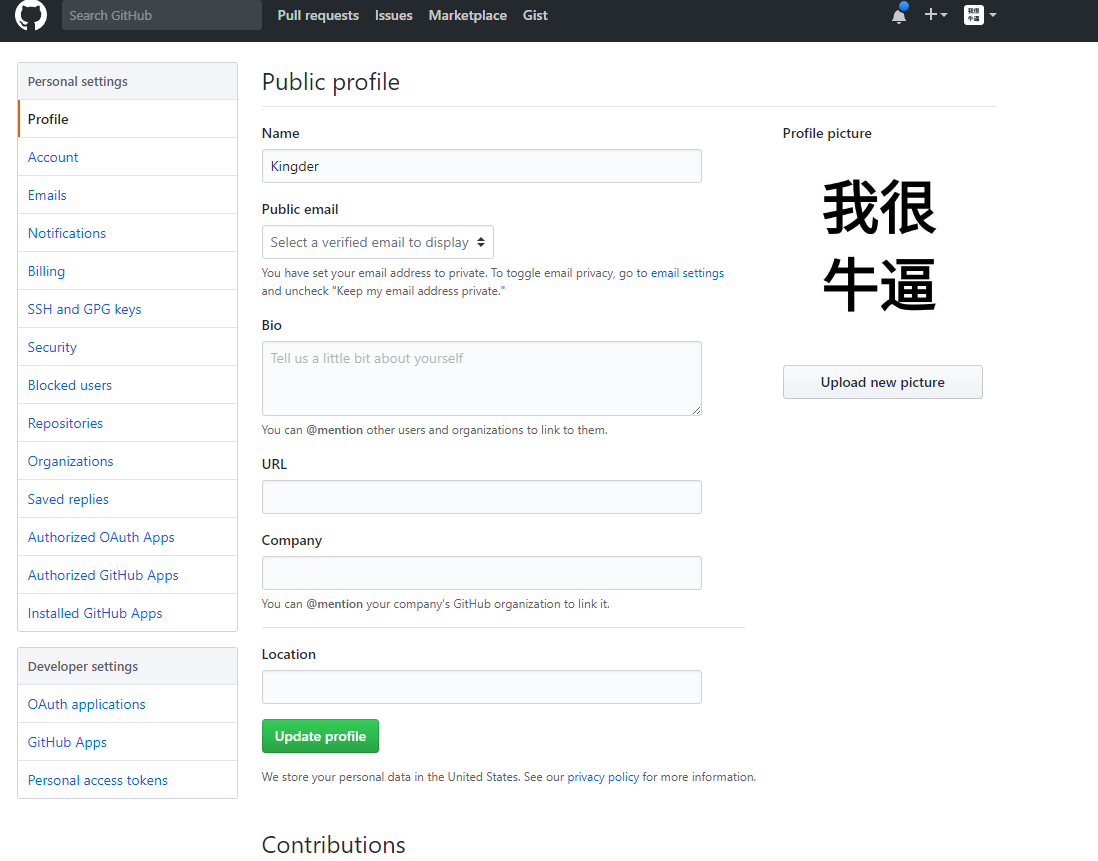
Task: Open Repositories settings in sidebar
Action: click(x=127, y=423)
